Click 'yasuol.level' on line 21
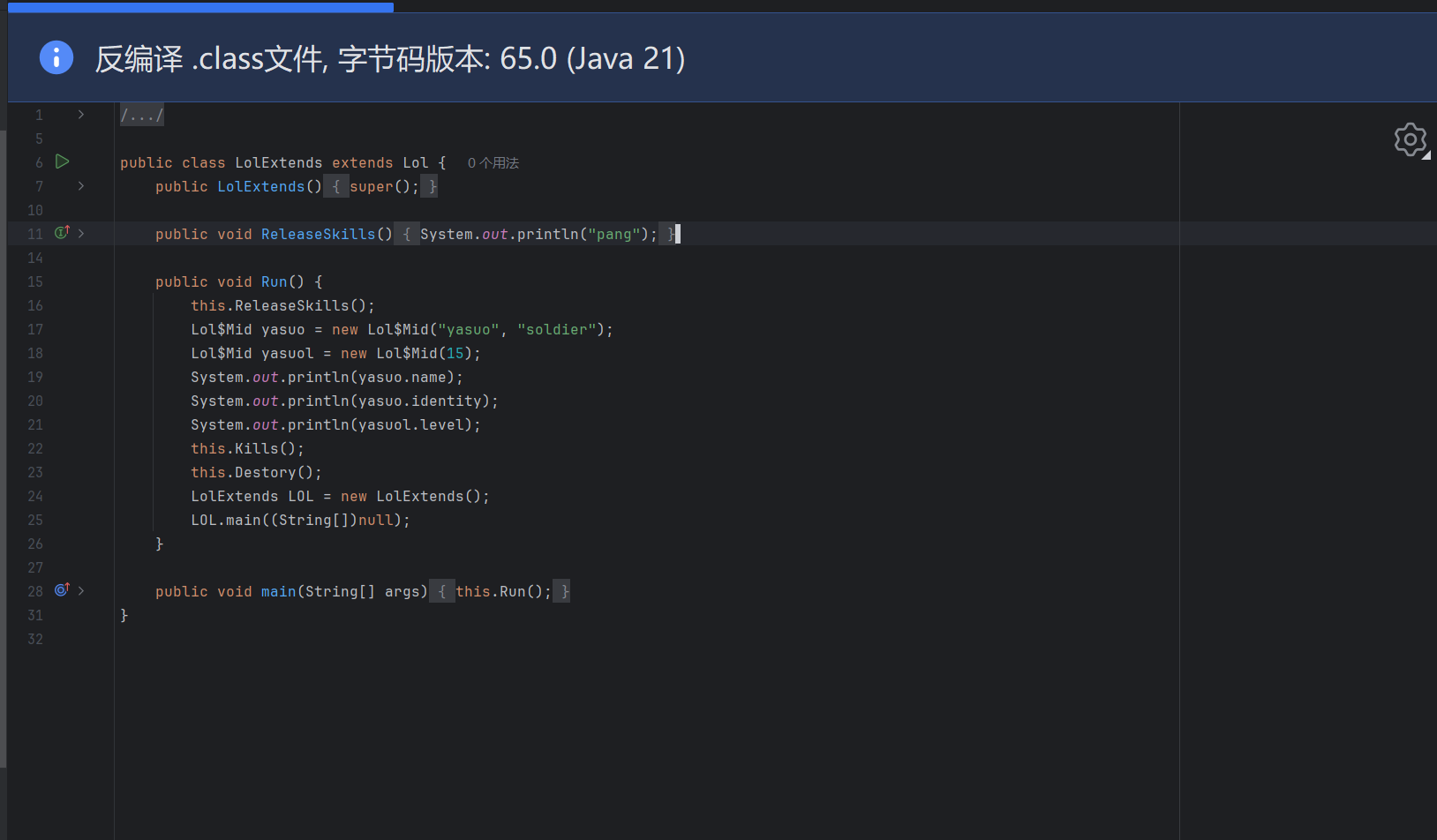This screenshot has width=1437, height=840. (411, 425)
